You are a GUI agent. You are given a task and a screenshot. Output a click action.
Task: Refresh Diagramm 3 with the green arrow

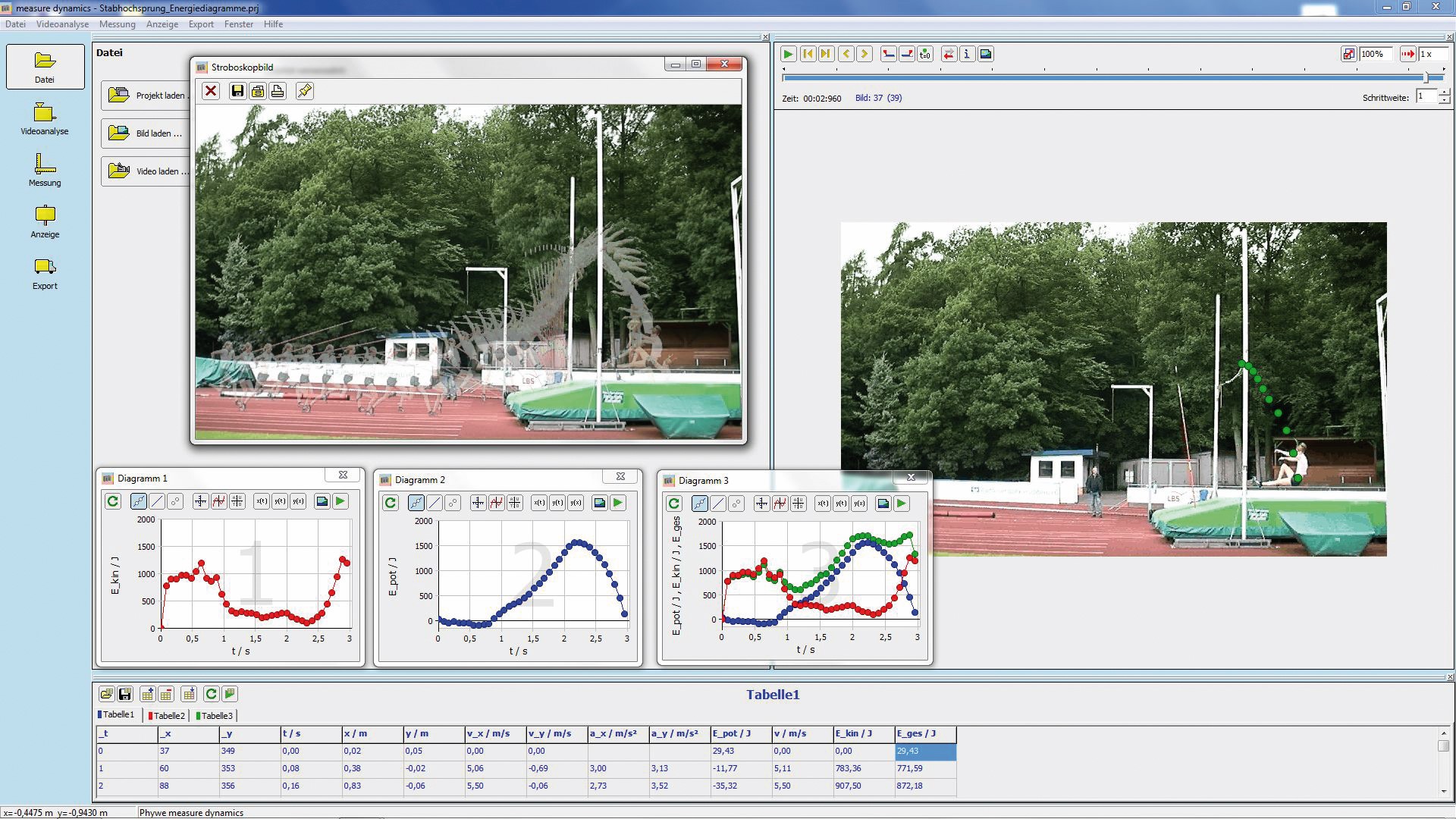[674, 504]
